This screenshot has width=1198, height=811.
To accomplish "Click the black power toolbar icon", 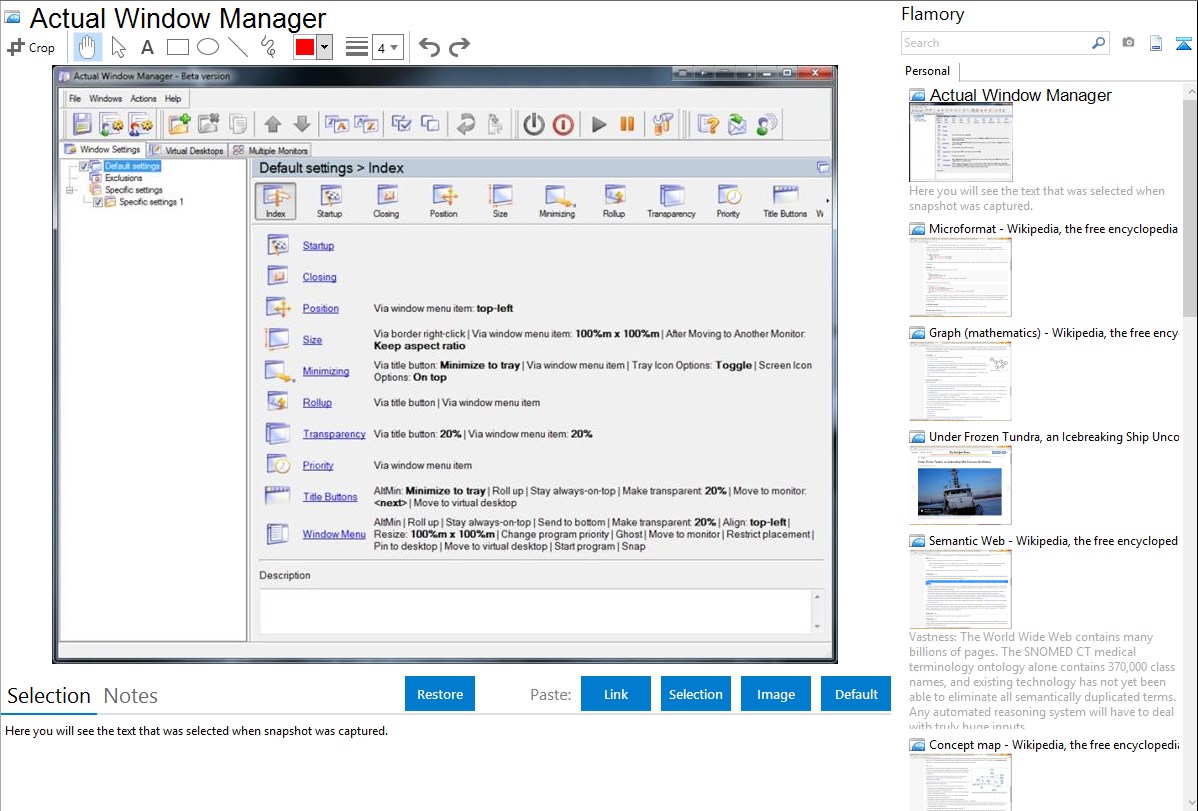I will click(533, 124).
